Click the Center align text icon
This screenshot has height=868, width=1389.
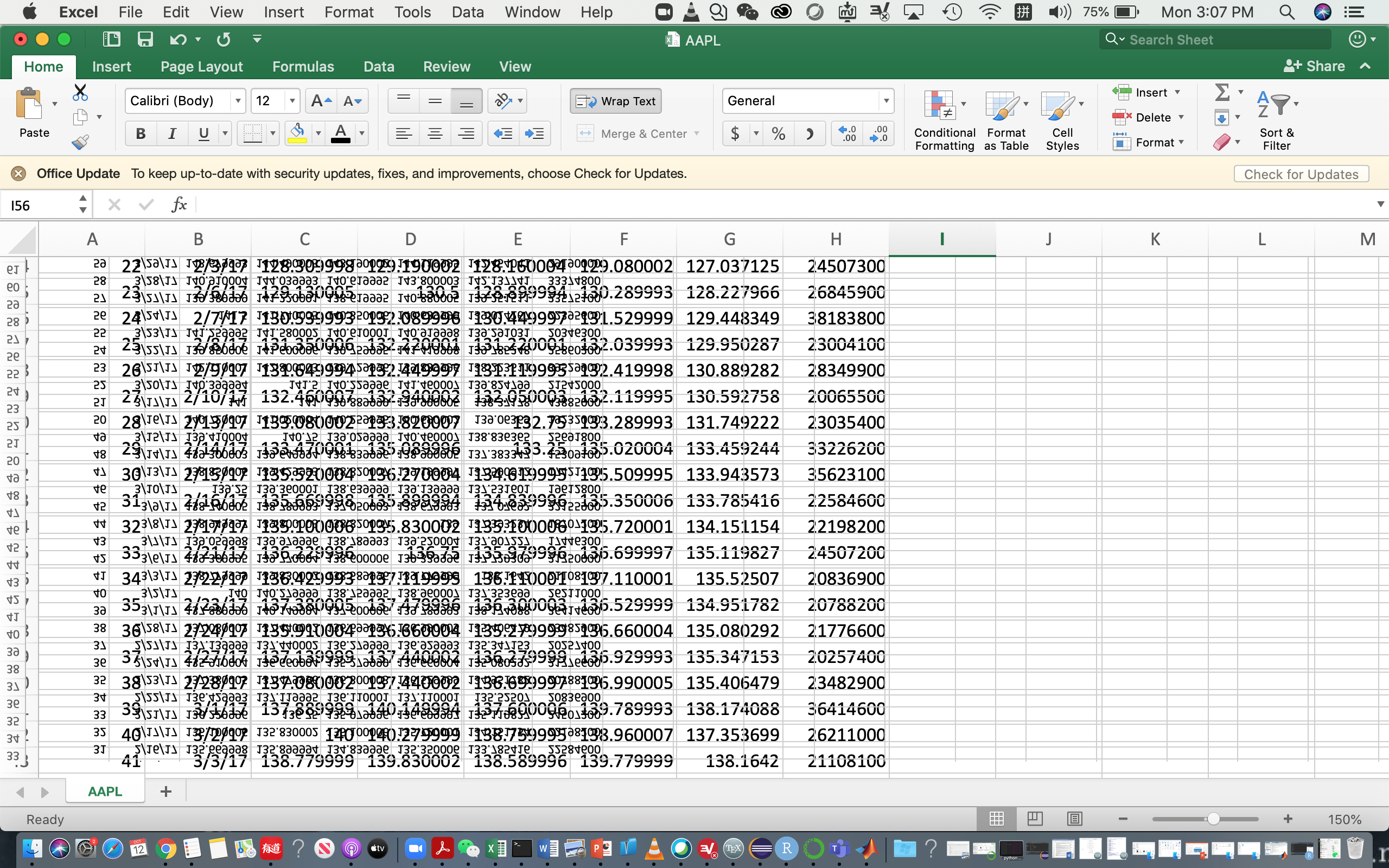(x=435, y=134)
